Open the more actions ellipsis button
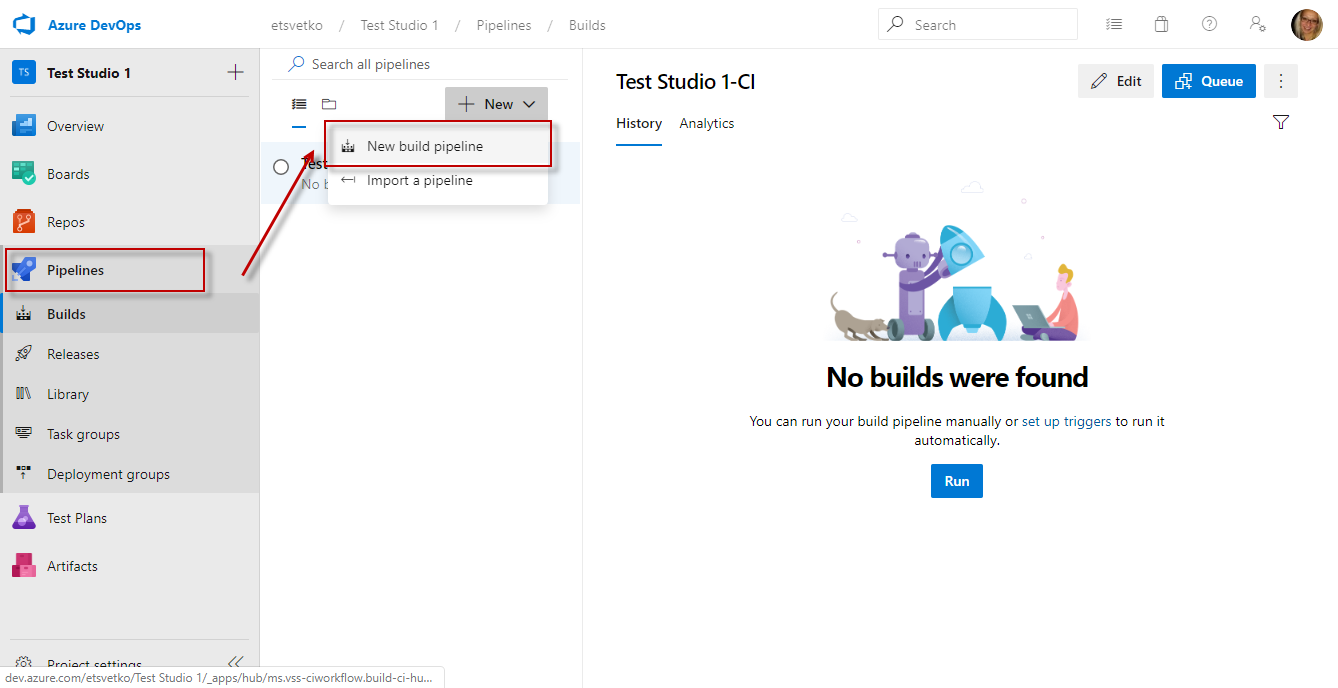This screenshot has width=1338, height=688. (x=1281, y=81)
